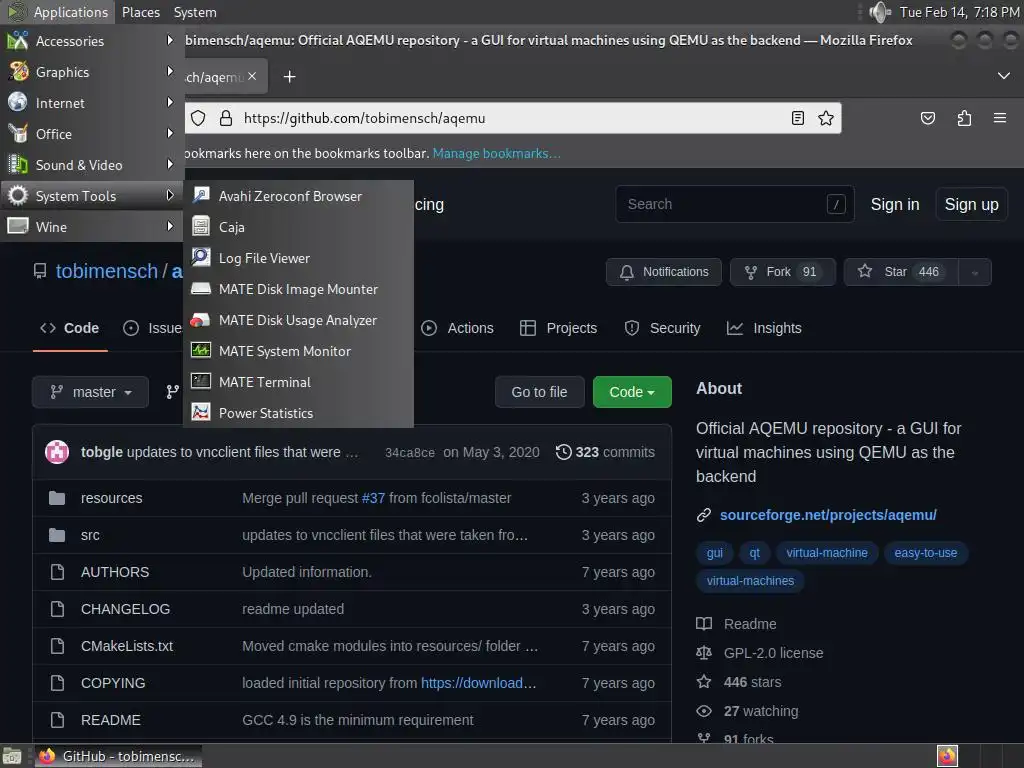Open Manage bookmarks link
Viewport: 1024px width, 768px height.
(496, 153)
